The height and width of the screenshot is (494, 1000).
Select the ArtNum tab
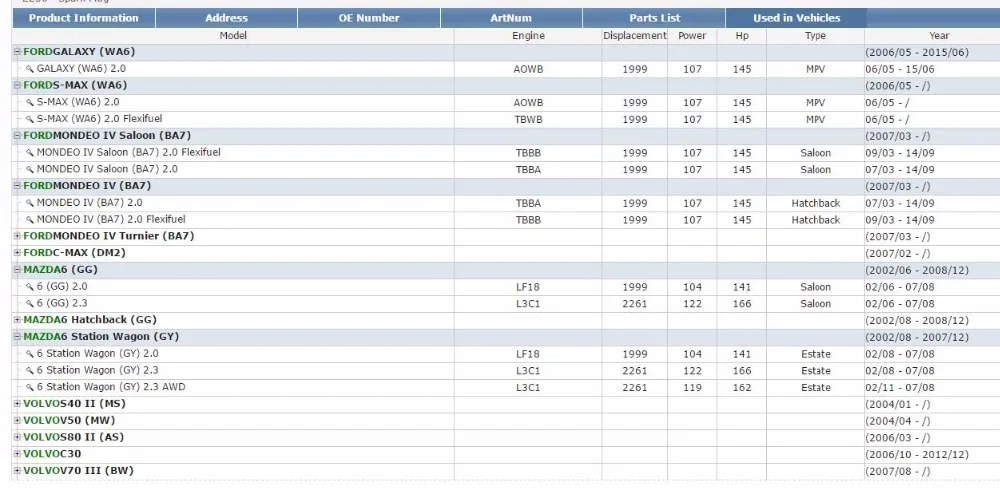click(511, 18)
